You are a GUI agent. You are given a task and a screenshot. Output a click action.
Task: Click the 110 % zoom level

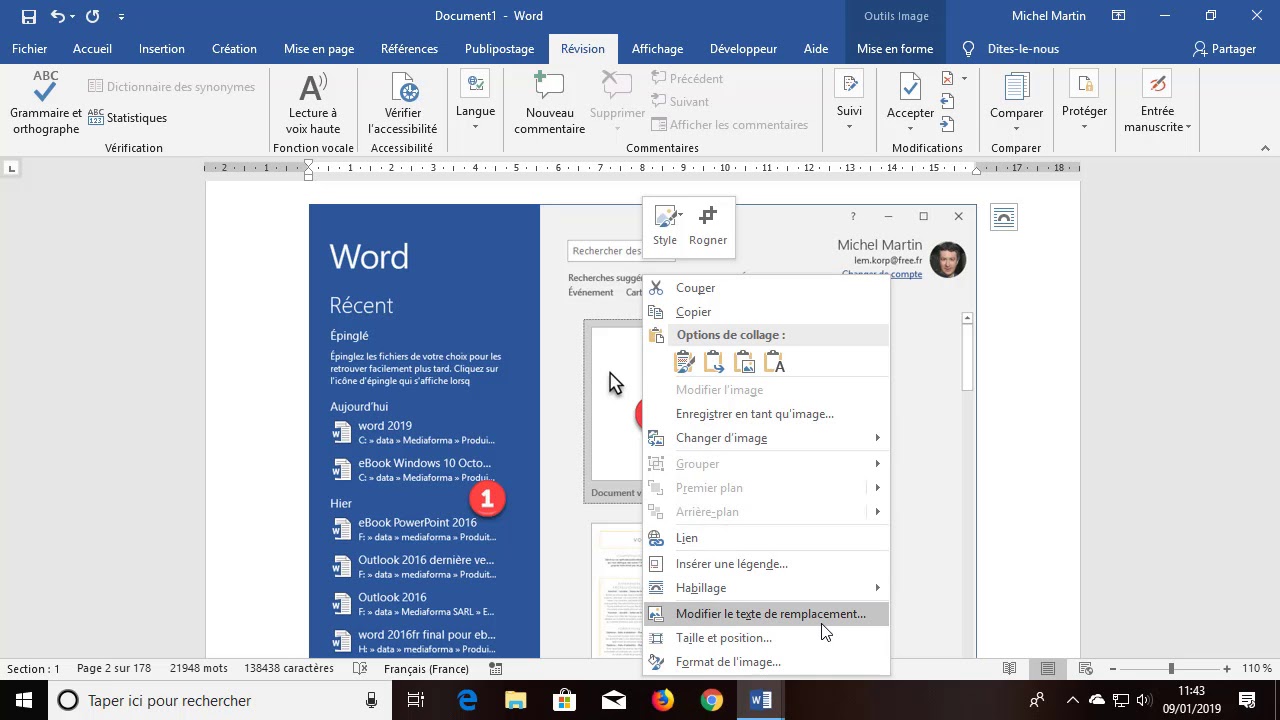point(1257,669)
